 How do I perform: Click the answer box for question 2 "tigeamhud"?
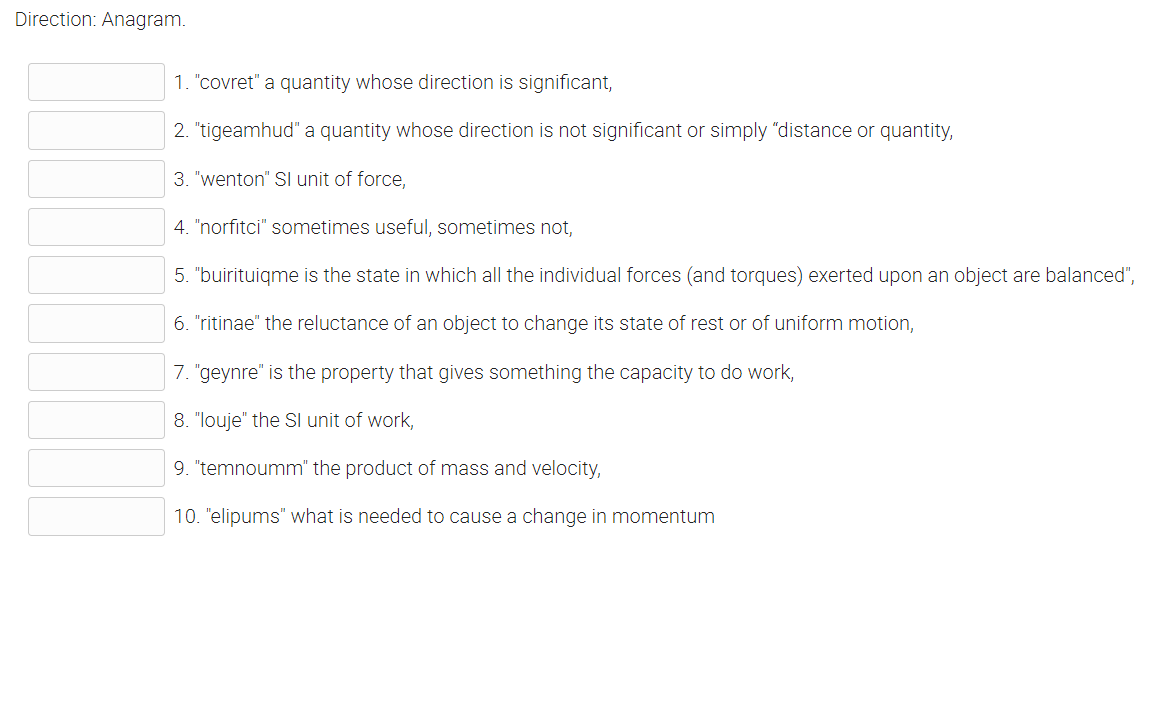point(96,130)
